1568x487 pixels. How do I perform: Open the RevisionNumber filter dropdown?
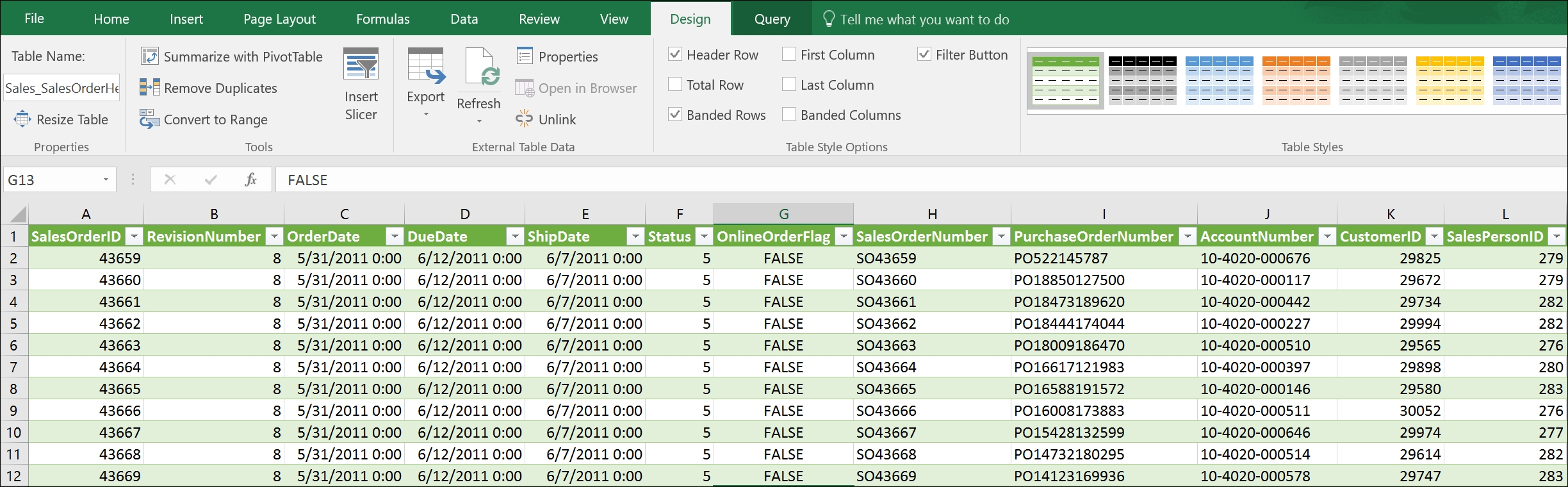click(x=274, y=236)
